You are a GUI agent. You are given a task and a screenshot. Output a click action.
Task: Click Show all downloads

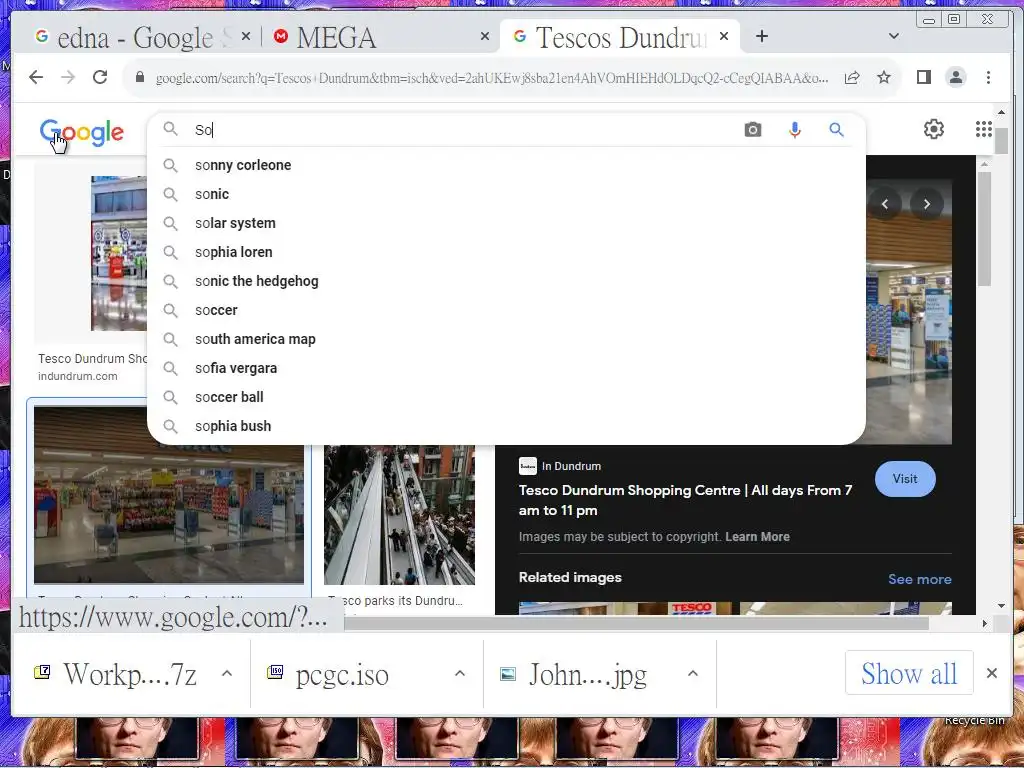coord(908,673)
